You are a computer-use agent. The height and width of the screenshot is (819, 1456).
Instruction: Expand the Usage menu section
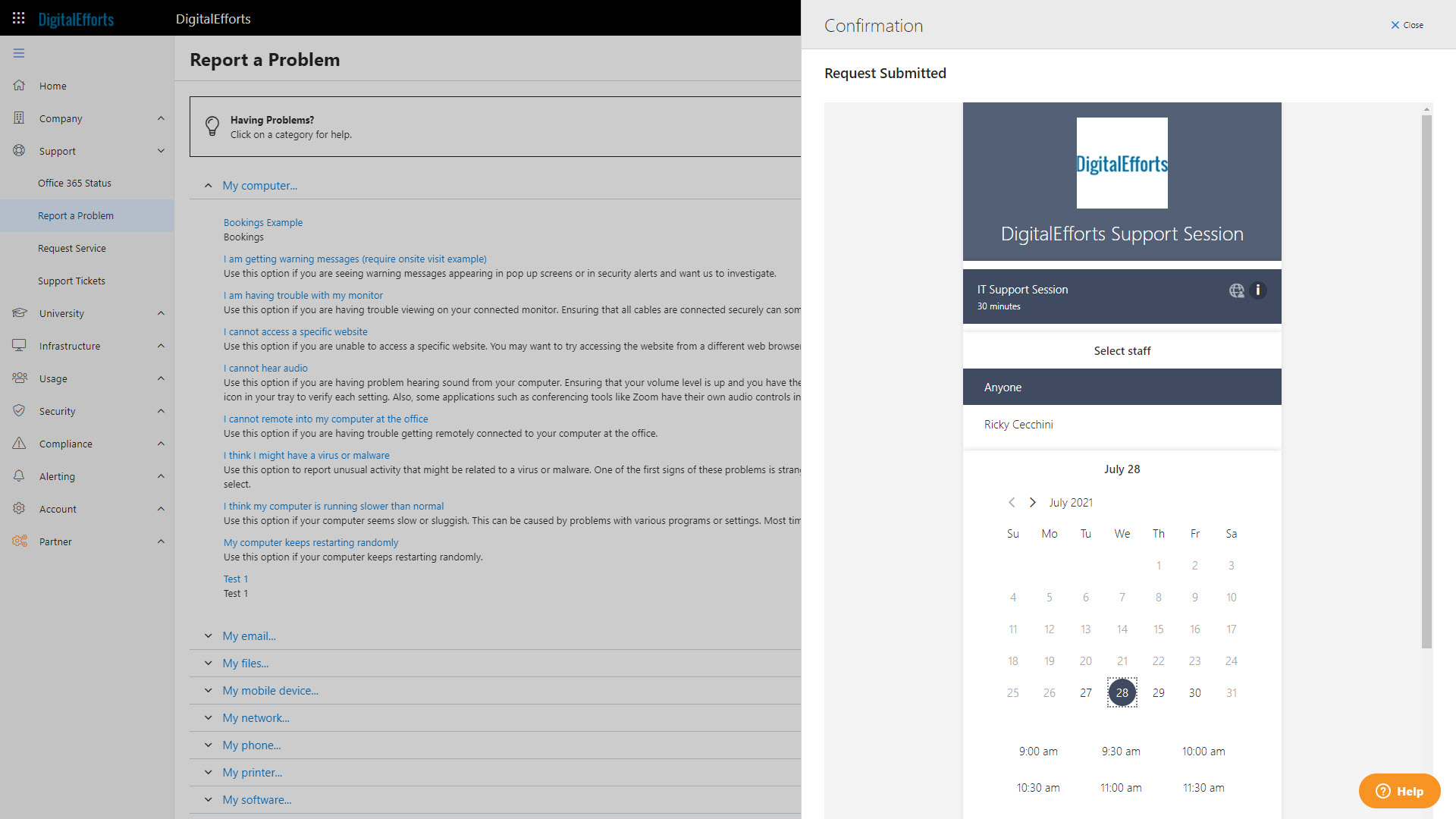pos(161,378)
